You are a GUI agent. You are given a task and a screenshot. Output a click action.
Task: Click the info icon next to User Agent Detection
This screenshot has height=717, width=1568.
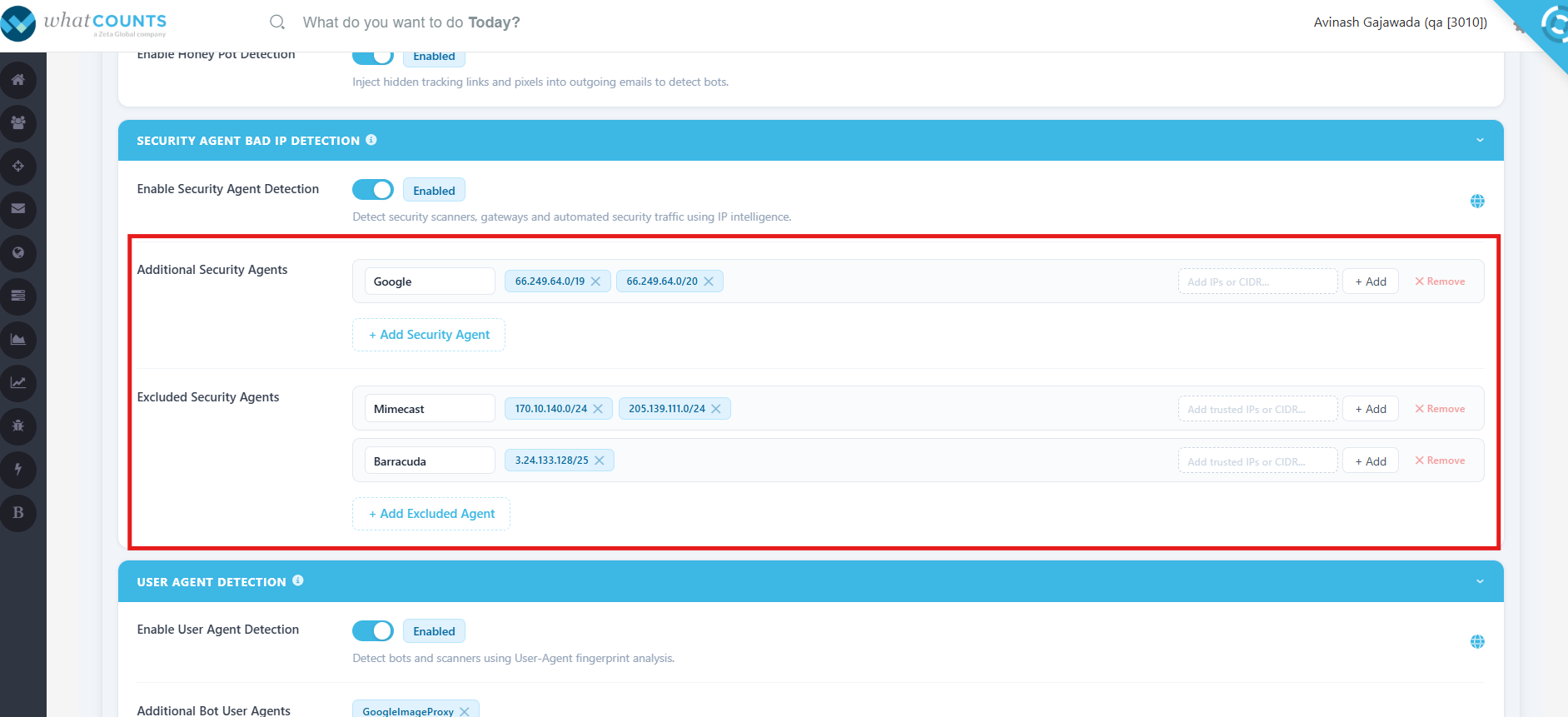click(298, 580)
